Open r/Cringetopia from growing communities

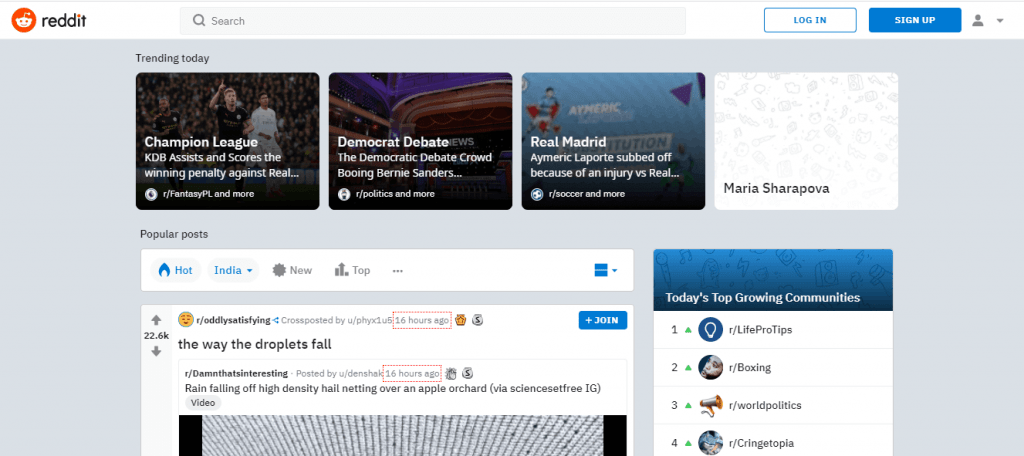761,444
